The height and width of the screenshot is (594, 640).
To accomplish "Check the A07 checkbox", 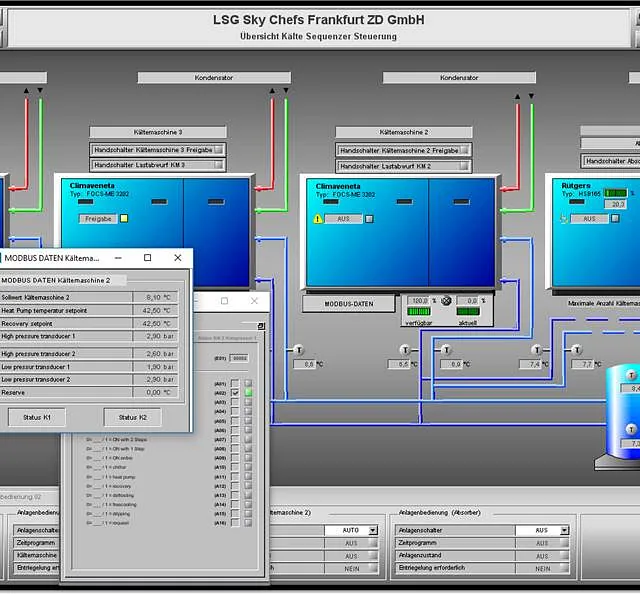I will pyautogui.click(x=235, y=439).
